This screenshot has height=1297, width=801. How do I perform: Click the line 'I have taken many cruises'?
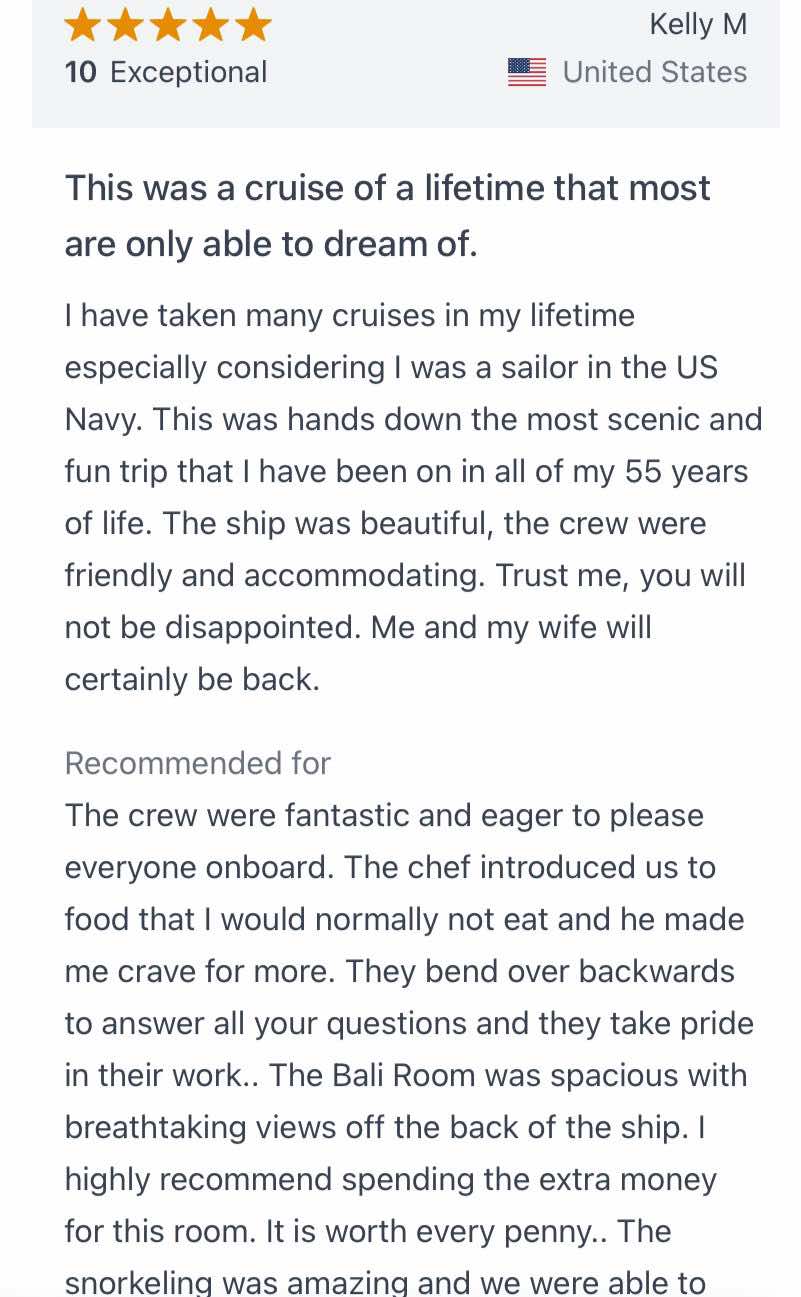(350, 315)
